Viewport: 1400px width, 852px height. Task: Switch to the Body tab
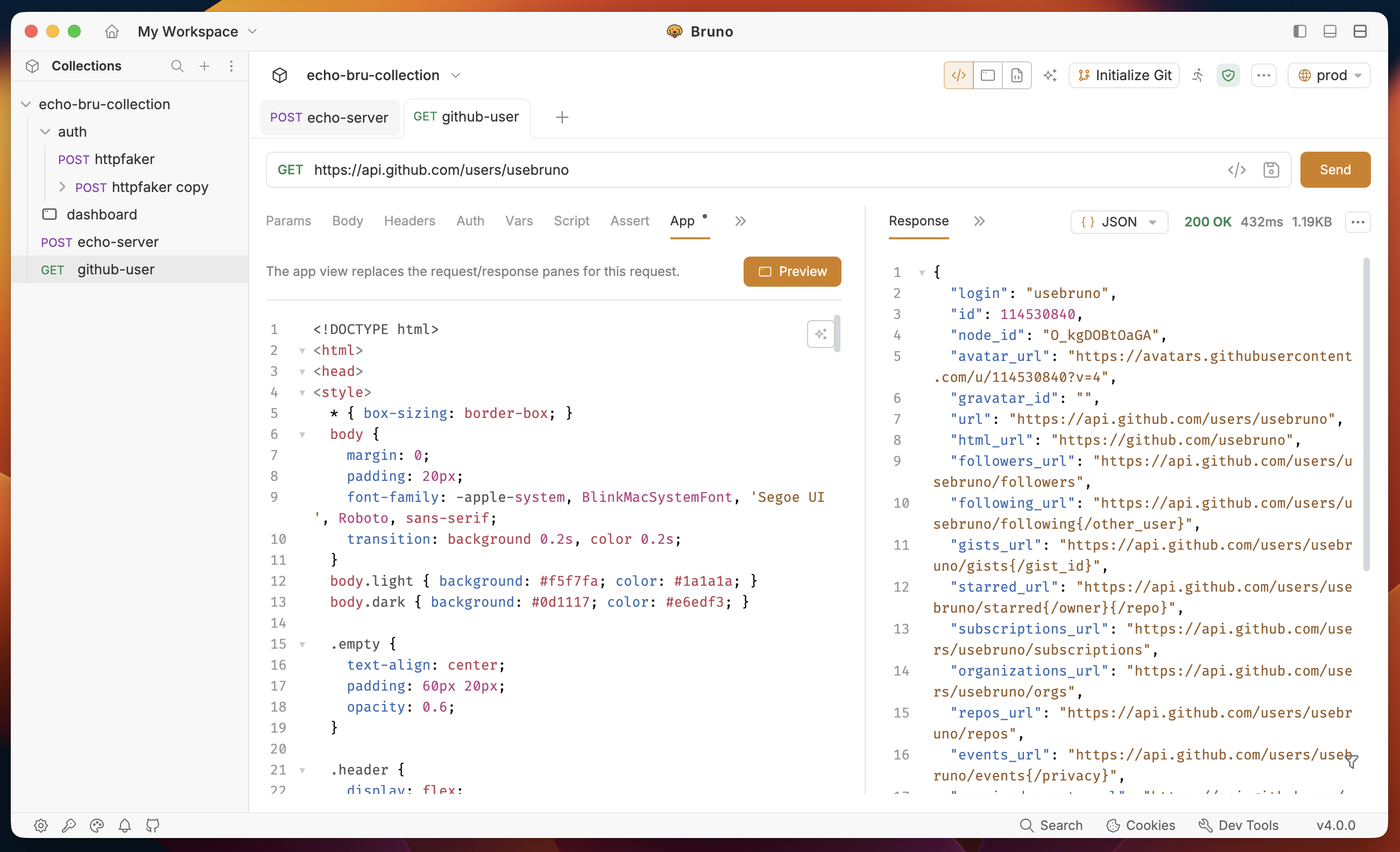coord(348,221)
